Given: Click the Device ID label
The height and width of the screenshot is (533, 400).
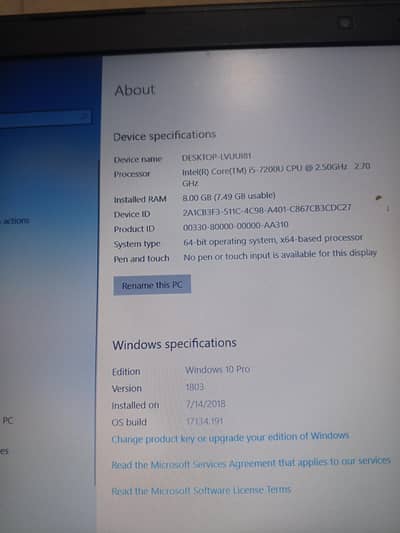Looking at the screenshot, I should [x=132, y=214].
